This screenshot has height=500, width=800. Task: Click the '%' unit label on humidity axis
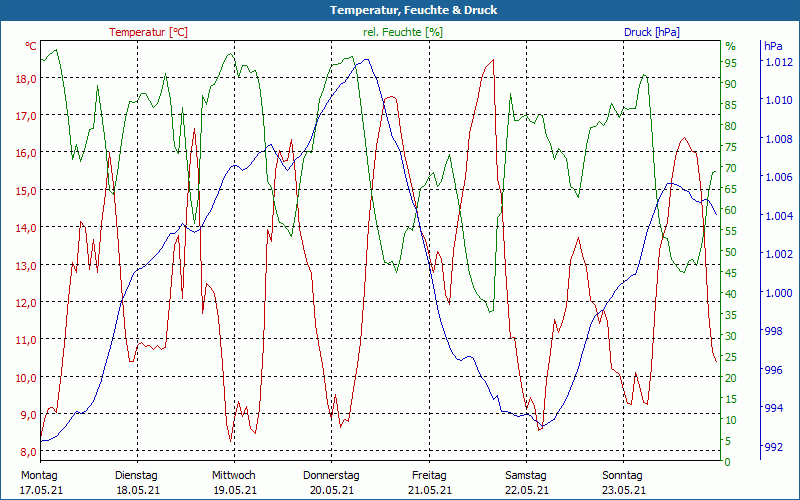(x=731, y=46)
